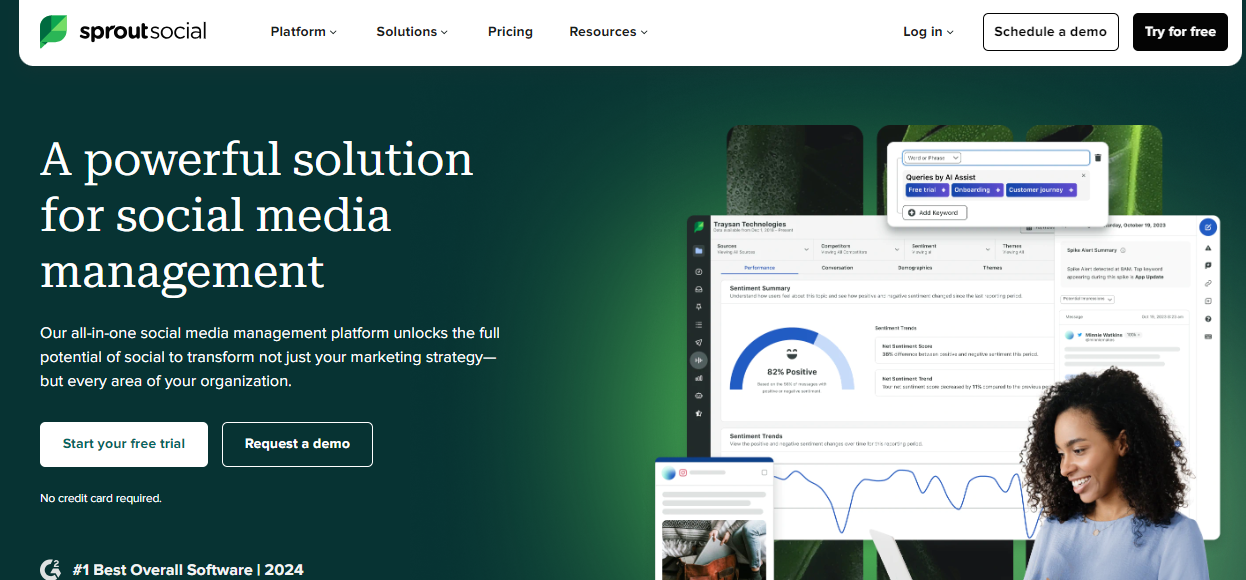Click the Start your free trial button
Viewport: 1246px width, 580px height.
point(124,444)
